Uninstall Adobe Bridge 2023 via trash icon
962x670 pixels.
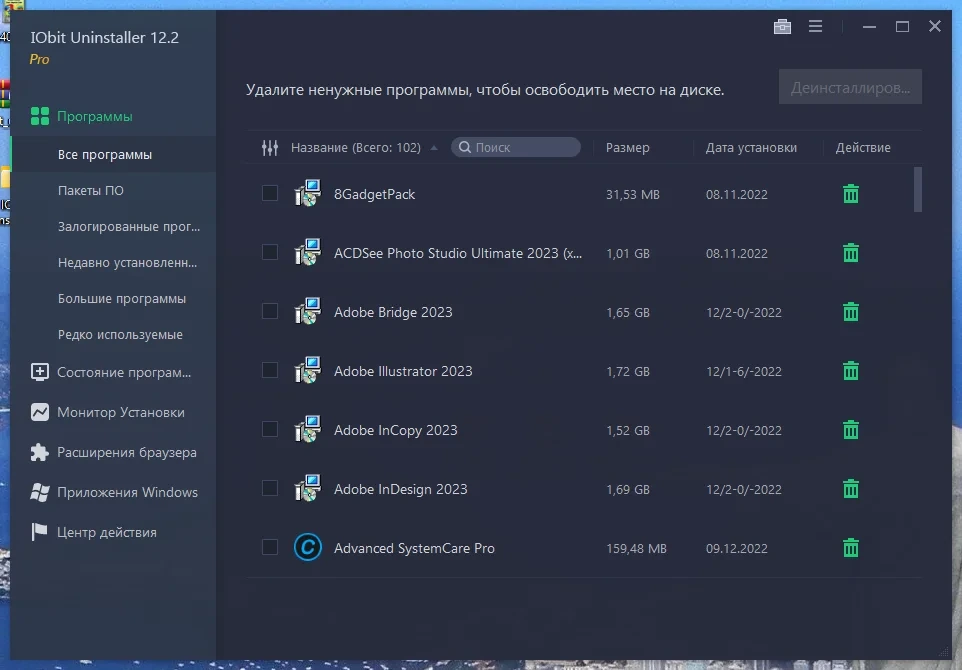[850, 312]
